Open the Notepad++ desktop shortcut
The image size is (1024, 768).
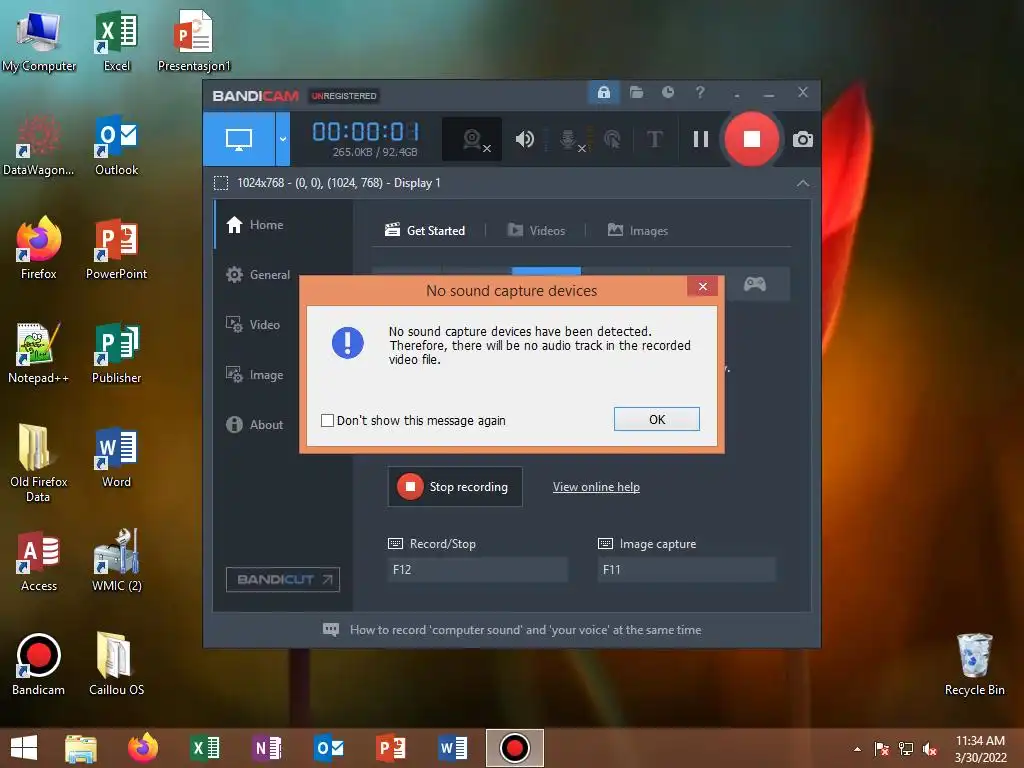click(39, 353)
